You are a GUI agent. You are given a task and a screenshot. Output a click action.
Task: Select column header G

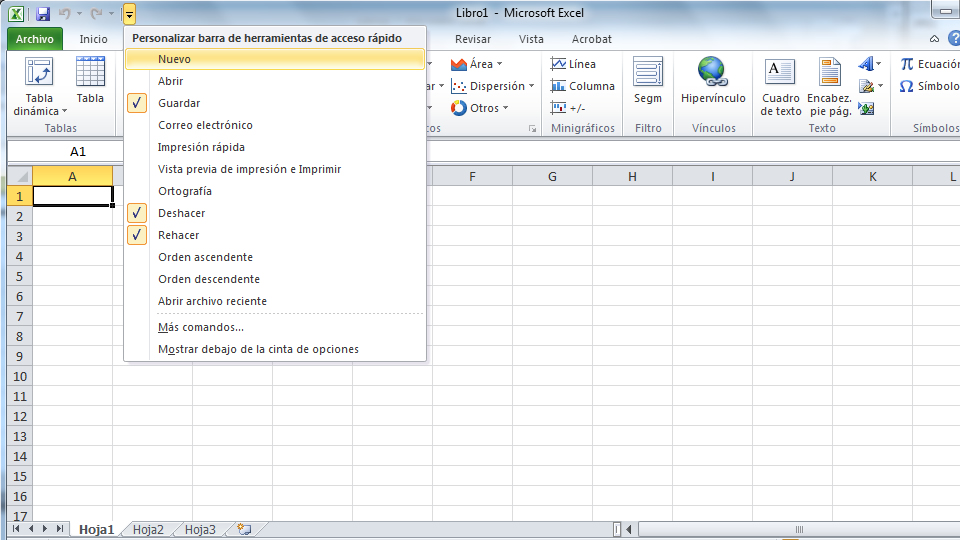click(552, 176)
